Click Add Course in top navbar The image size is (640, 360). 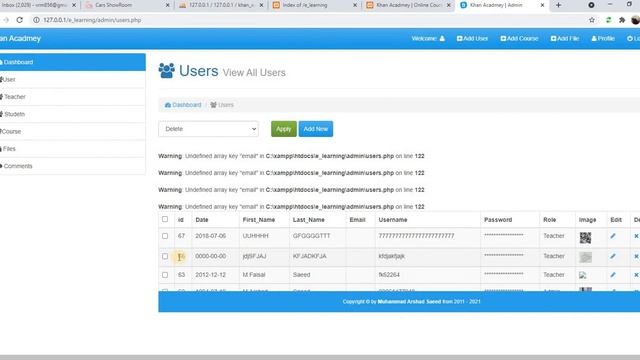pyautogui.click(x=519, y=38)
